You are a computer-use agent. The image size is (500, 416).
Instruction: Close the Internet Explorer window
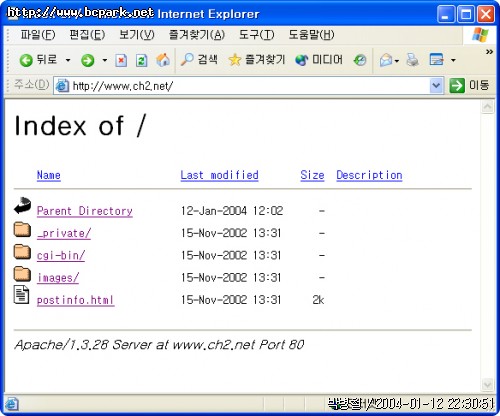tap(486, 14)
